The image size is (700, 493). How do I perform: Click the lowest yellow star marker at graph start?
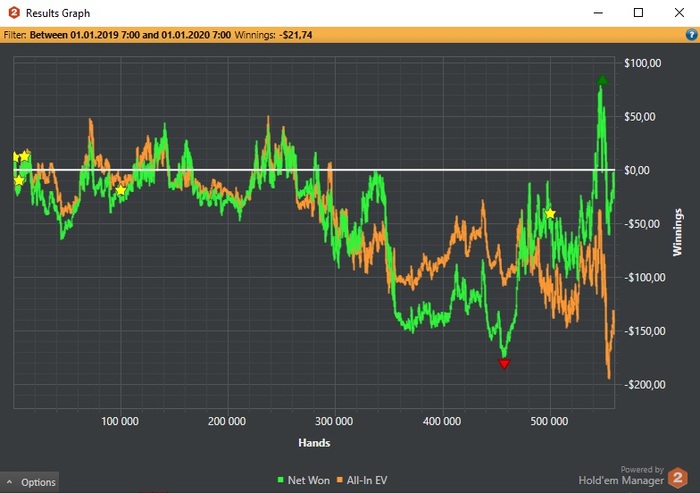point(19,181)
